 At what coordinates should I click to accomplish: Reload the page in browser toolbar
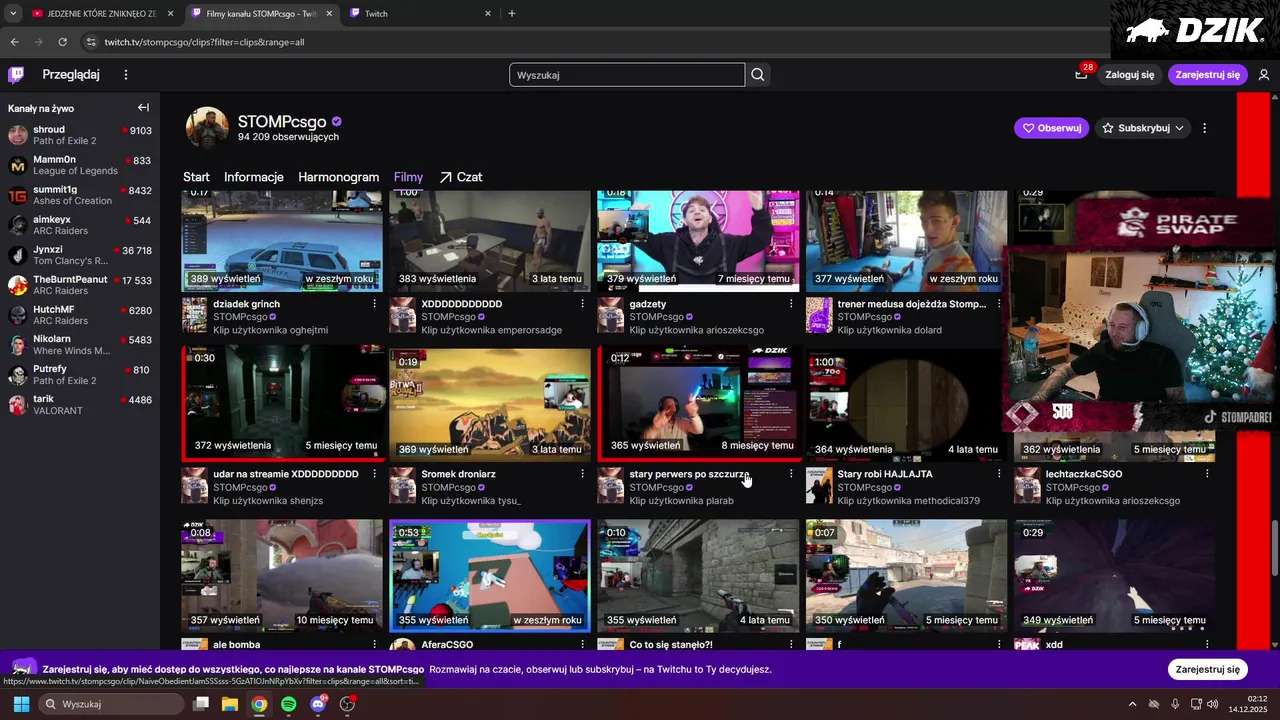pos(63,42)
